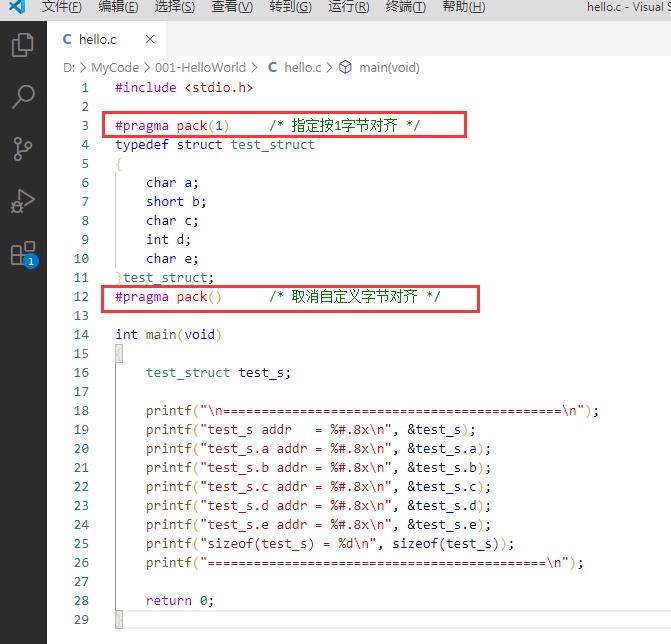Click the 'short b;' member line
Image resolution: width=671 pixels, height=644 pixels.
(176, 202)
